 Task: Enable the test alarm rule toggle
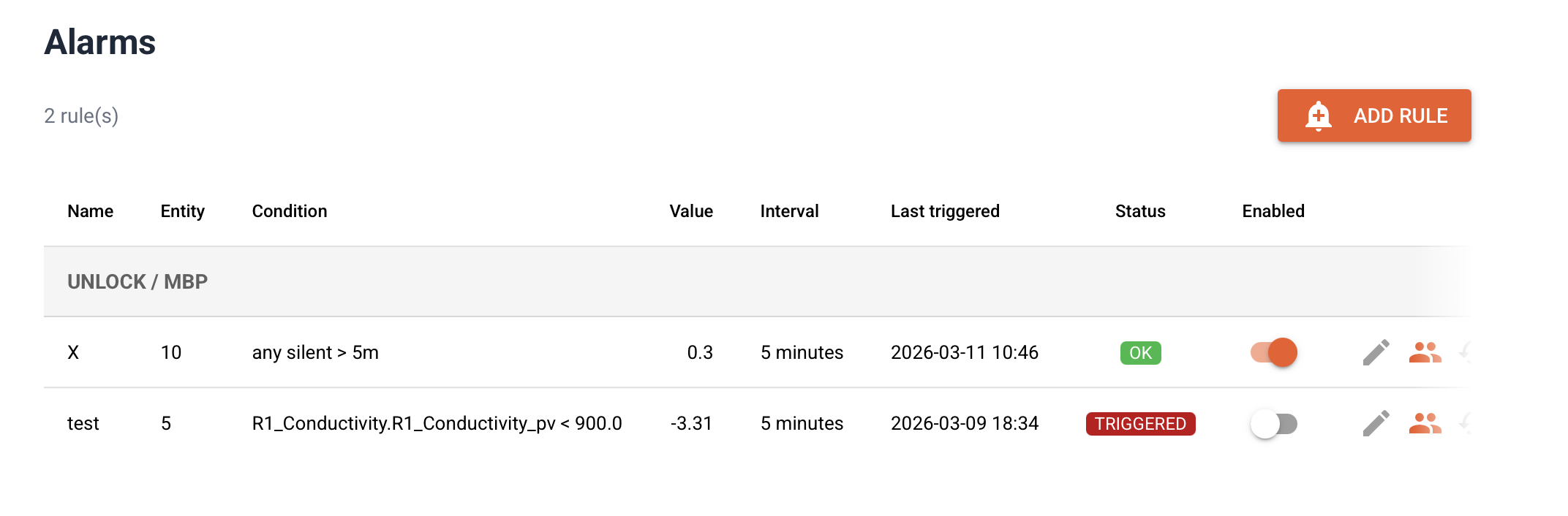pyautogui.click(x=1274, y=424)
